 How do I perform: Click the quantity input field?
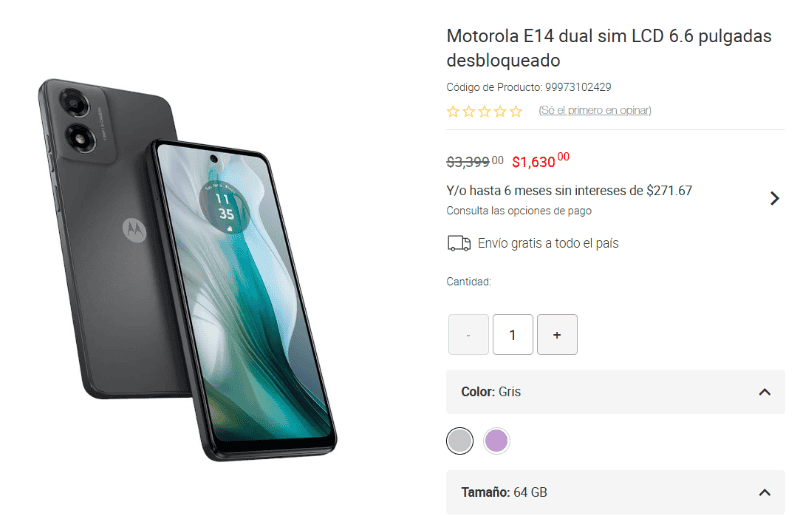point(513,334)
